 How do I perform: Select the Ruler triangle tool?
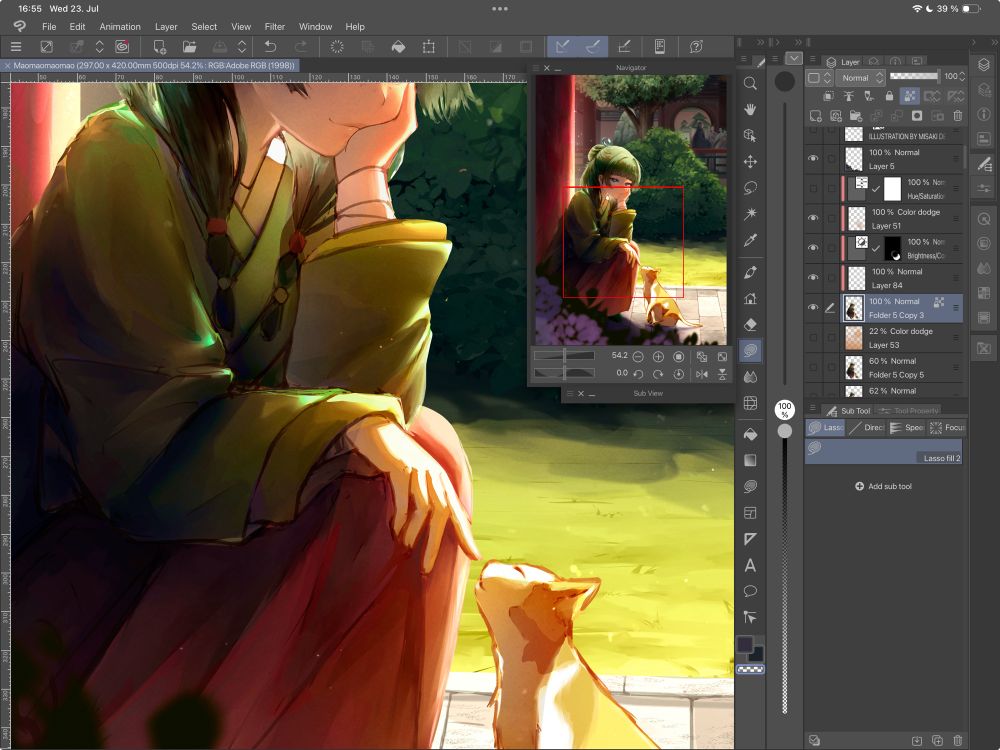pos(750,539)
